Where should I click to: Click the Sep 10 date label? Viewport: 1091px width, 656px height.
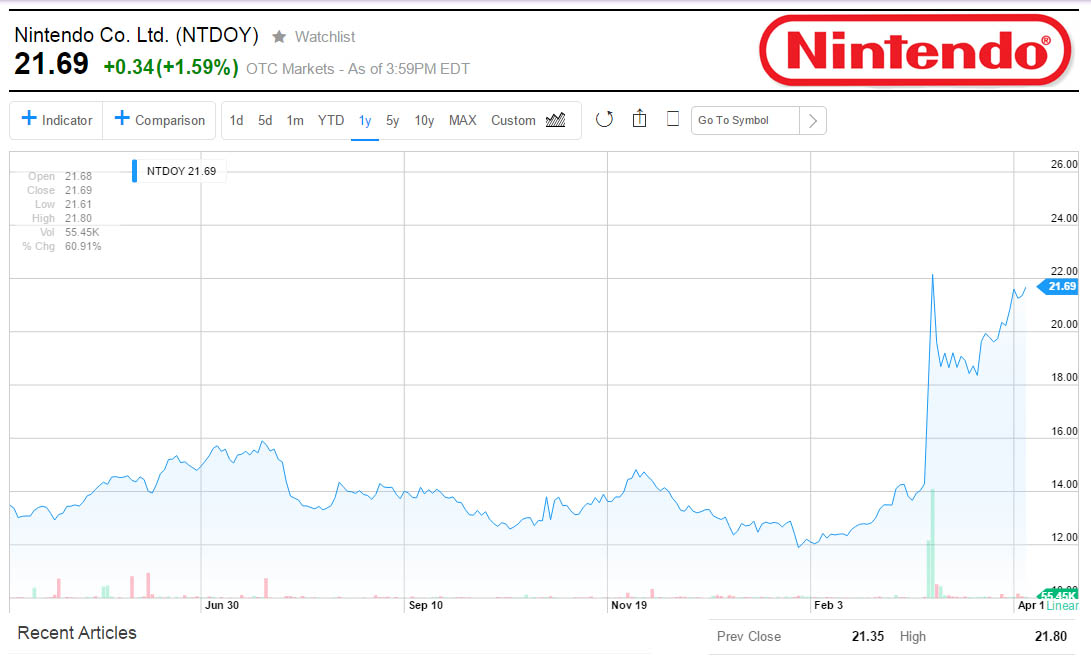tap(426, 605)
